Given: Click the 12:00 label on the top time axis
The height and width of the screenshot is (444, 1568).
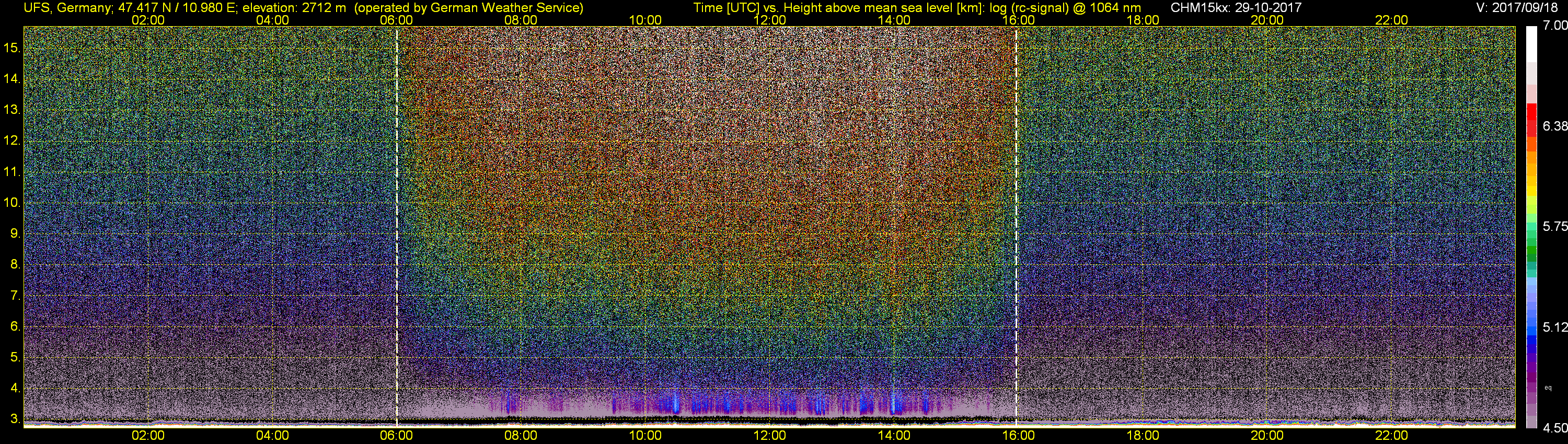Looking at the screenshot, I should click(769, 20).
